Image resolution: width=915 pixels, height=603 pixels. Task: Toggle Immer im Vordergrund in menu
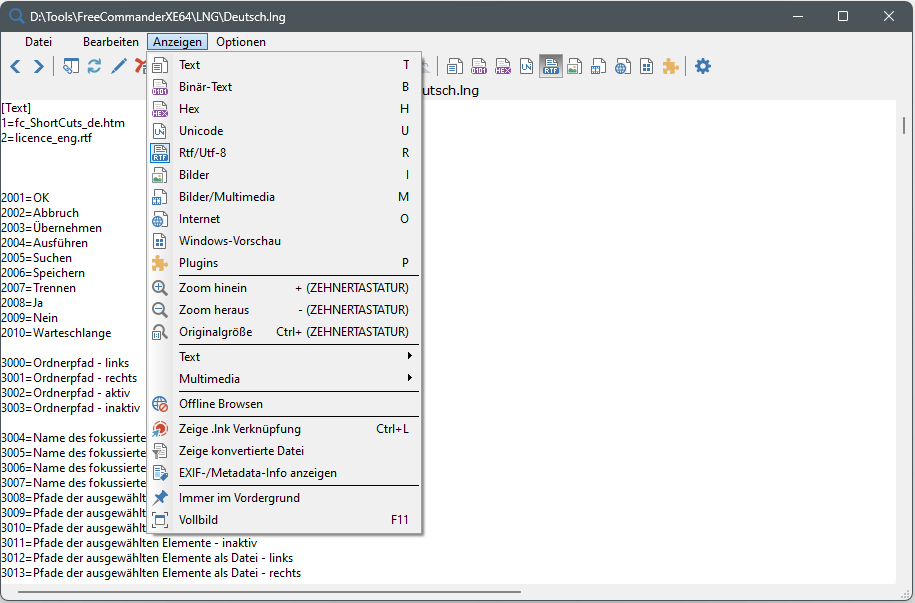pos(239,498)
